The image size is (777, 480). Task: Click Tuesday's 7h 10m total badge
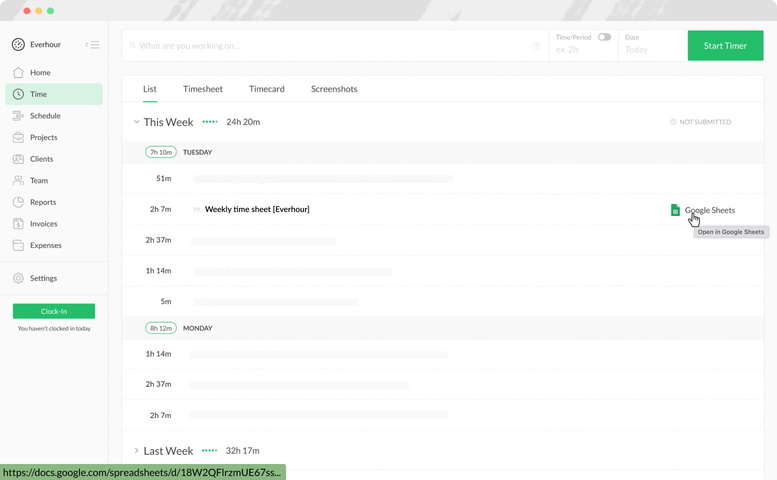[161, 152]
